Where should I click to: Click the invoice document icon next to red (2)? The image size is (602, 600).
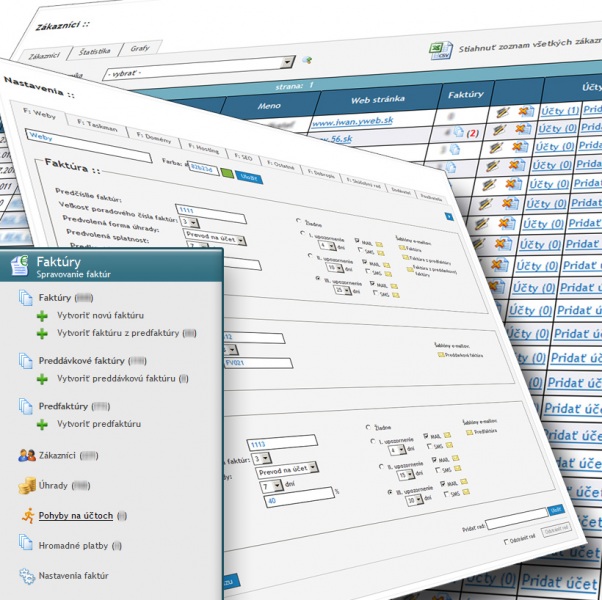point(458,132)
